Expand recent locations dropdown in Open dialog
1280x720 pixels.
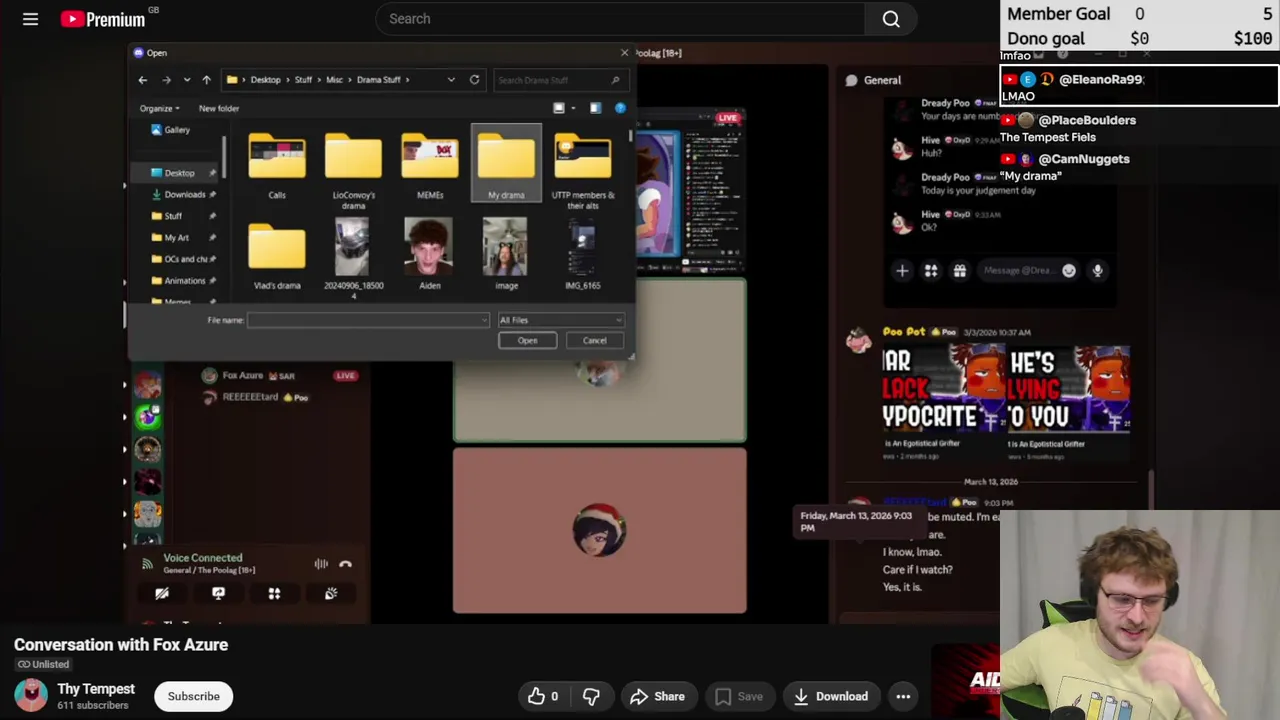tap(186, 80)
